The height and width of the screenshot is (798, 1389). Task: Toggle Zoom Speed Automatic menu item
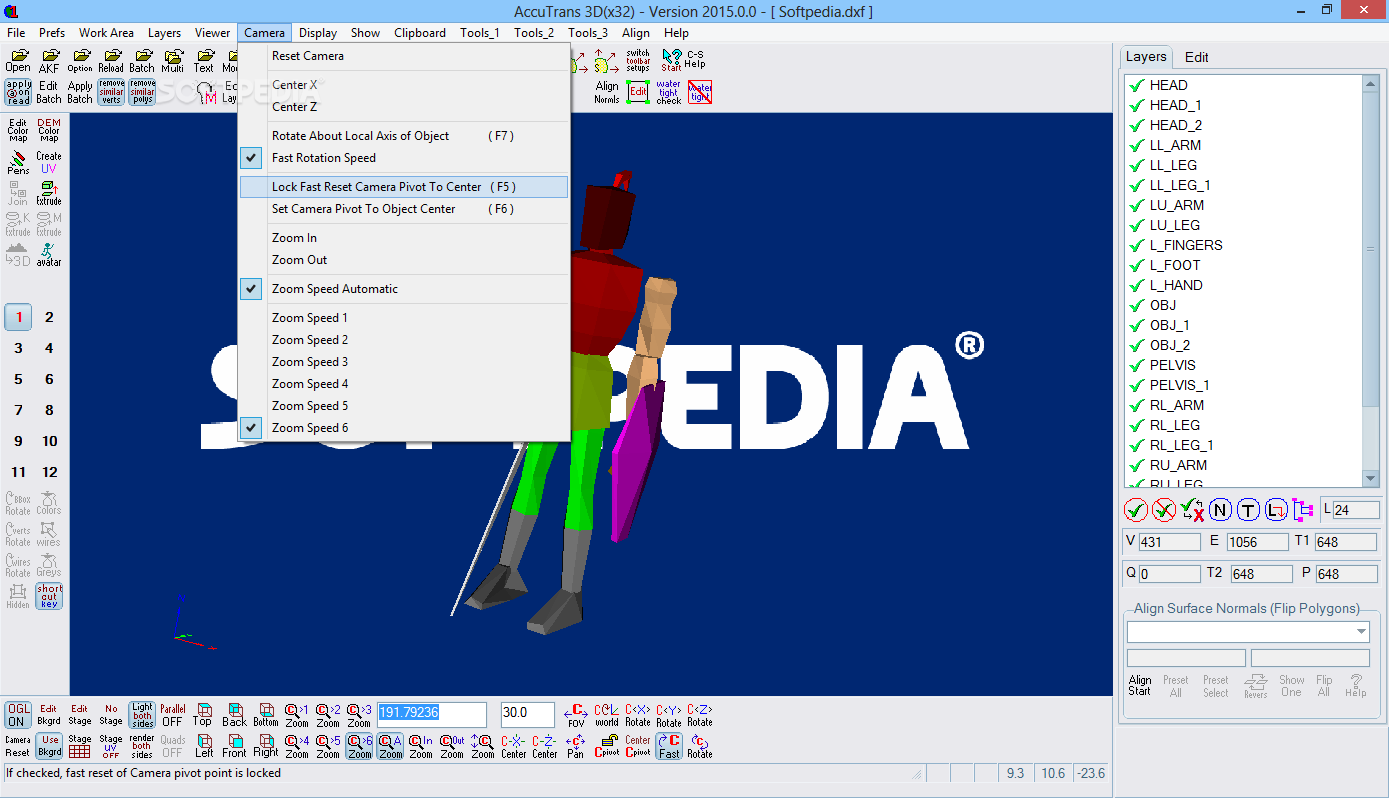[x=404, y=289]
